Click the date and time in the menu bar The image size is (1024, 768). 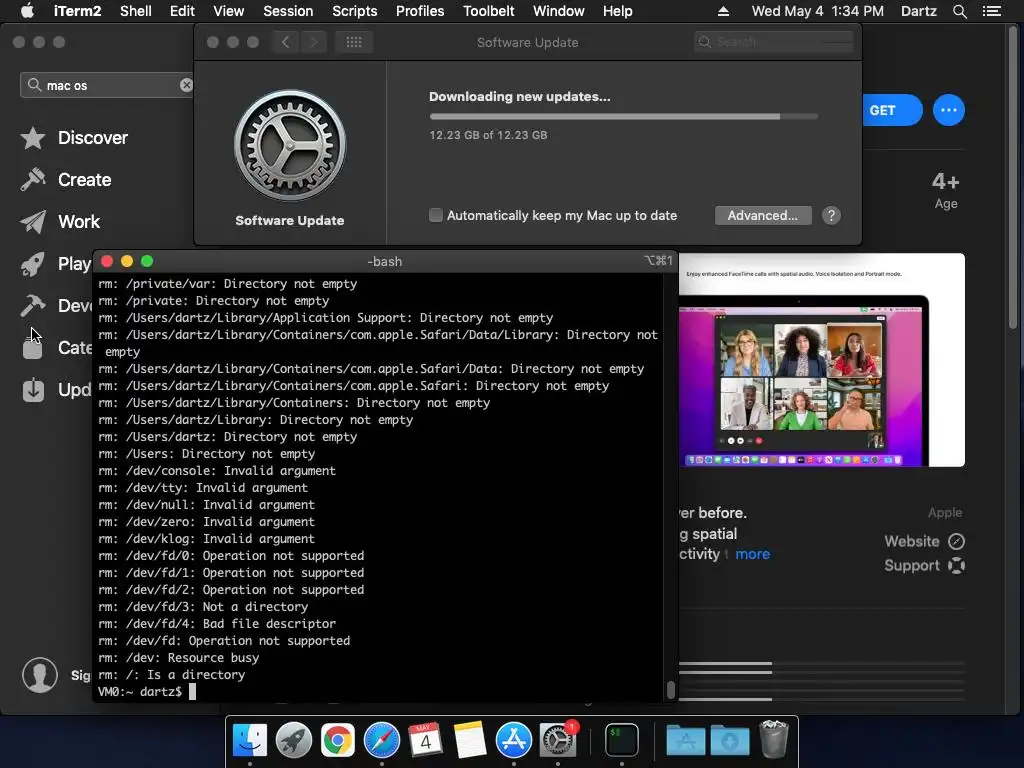point(818,11)
